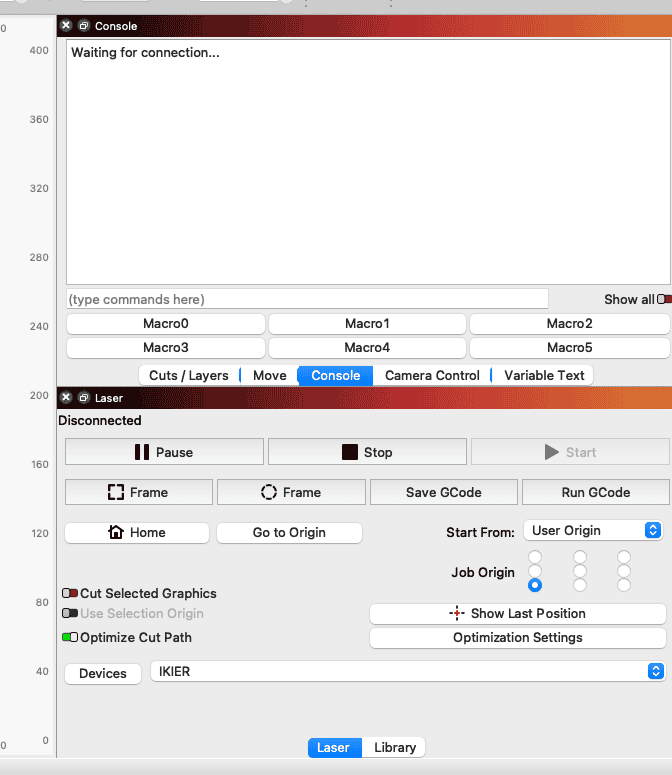672x775 pixels.
Task: Select the middle-left Job Origin radio
Action: tap(535, 571)
